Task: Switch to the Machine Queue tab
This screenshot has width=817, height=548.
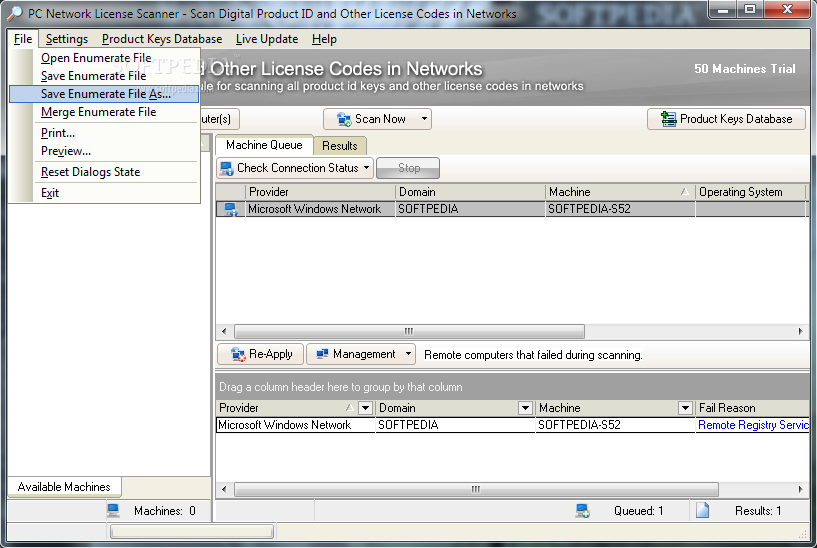Action: click(264, 145)
